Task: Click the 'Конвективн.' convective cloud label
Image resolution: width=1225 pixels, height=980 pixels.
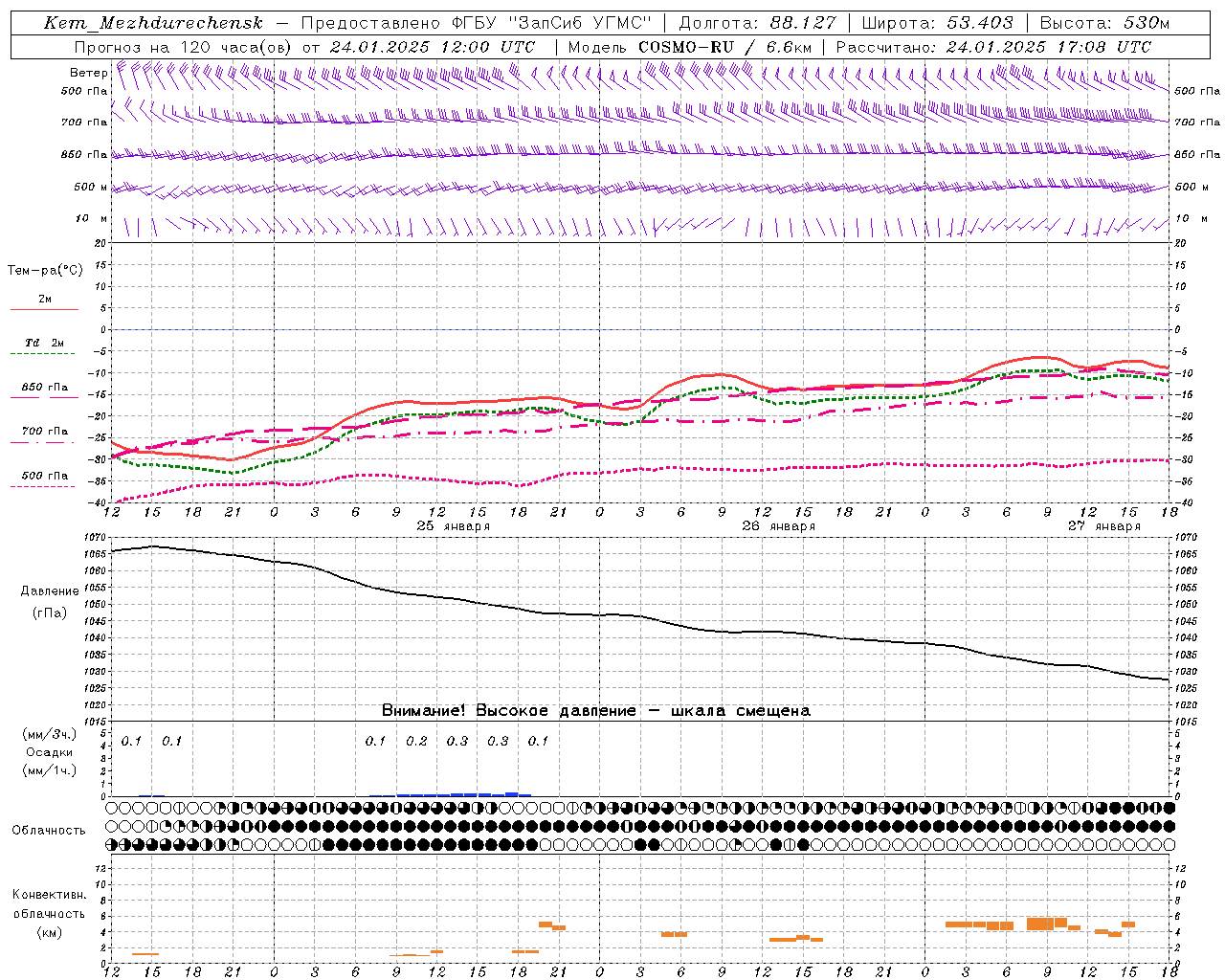Action: pyautogui.click(x=49, y=895)
